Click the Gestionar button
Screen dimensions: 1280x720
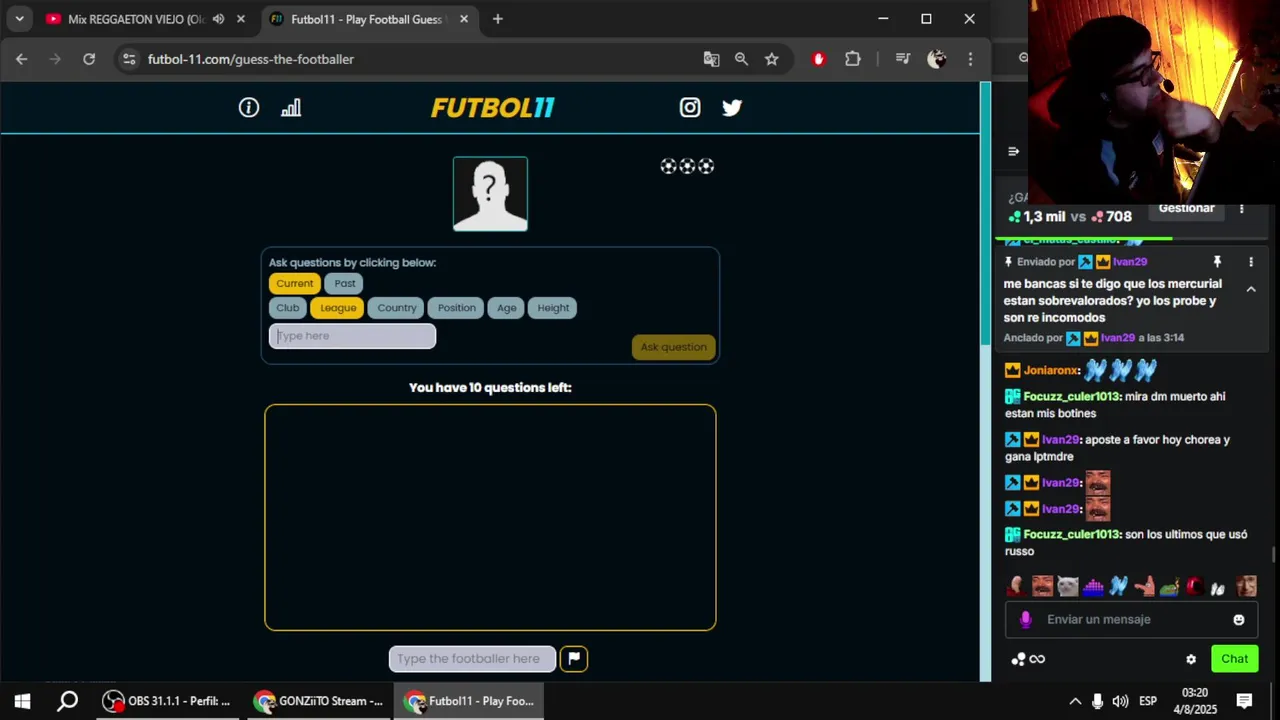tap(1186, 208)
